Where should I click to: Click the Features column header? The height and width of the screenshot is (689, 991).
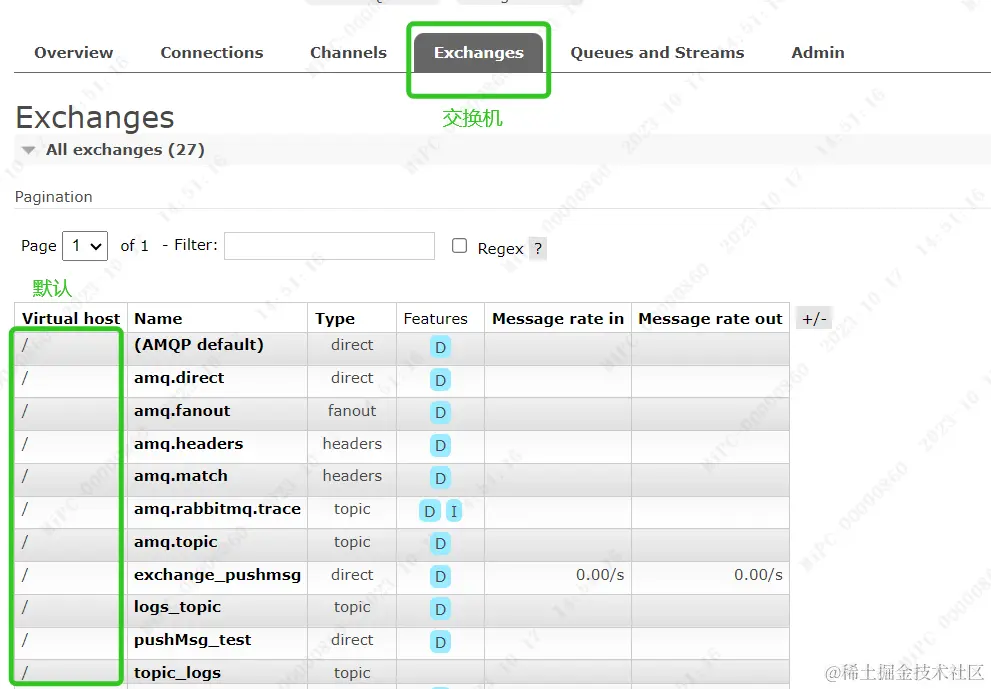point(435,319)
